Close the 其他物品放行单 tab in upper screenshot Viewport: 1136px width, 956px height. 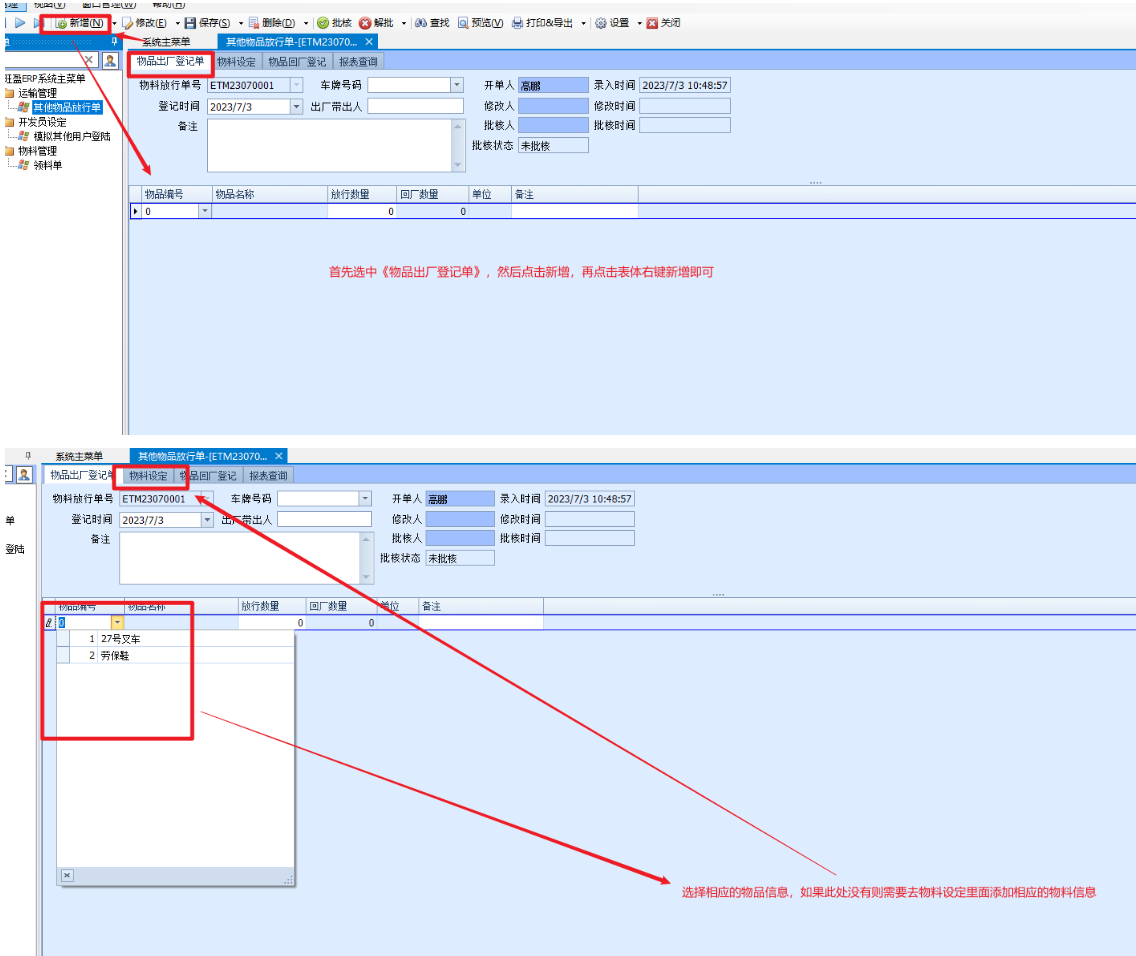point(369,42)
